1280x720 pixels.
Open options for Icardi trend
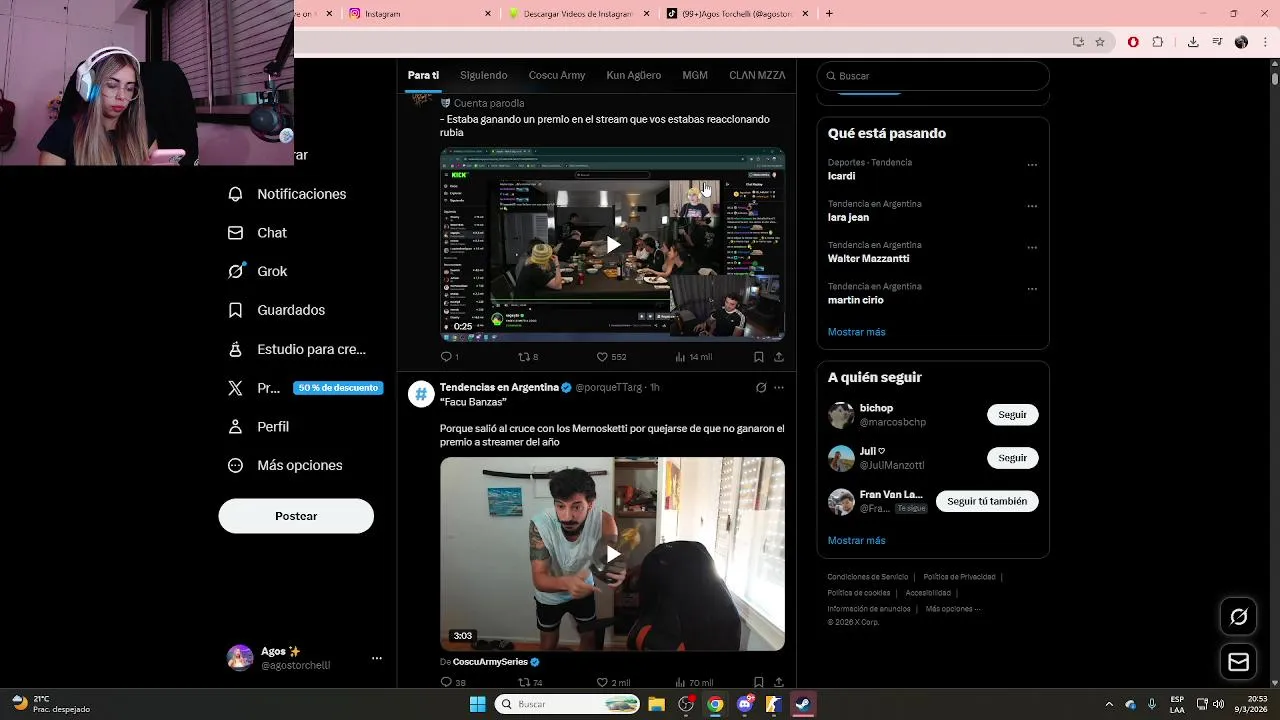(1032, 165)
